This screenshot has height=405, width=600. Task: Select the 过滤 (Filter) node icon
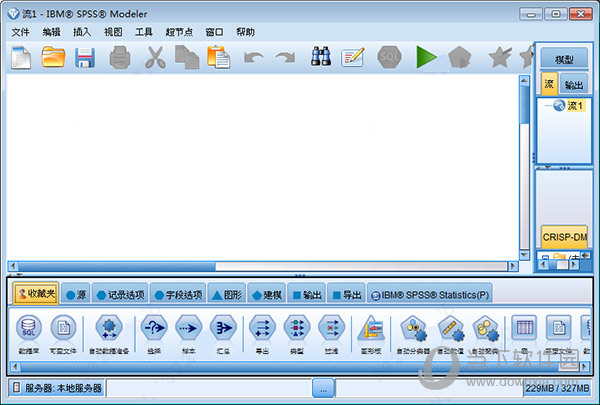coord(331,328)
